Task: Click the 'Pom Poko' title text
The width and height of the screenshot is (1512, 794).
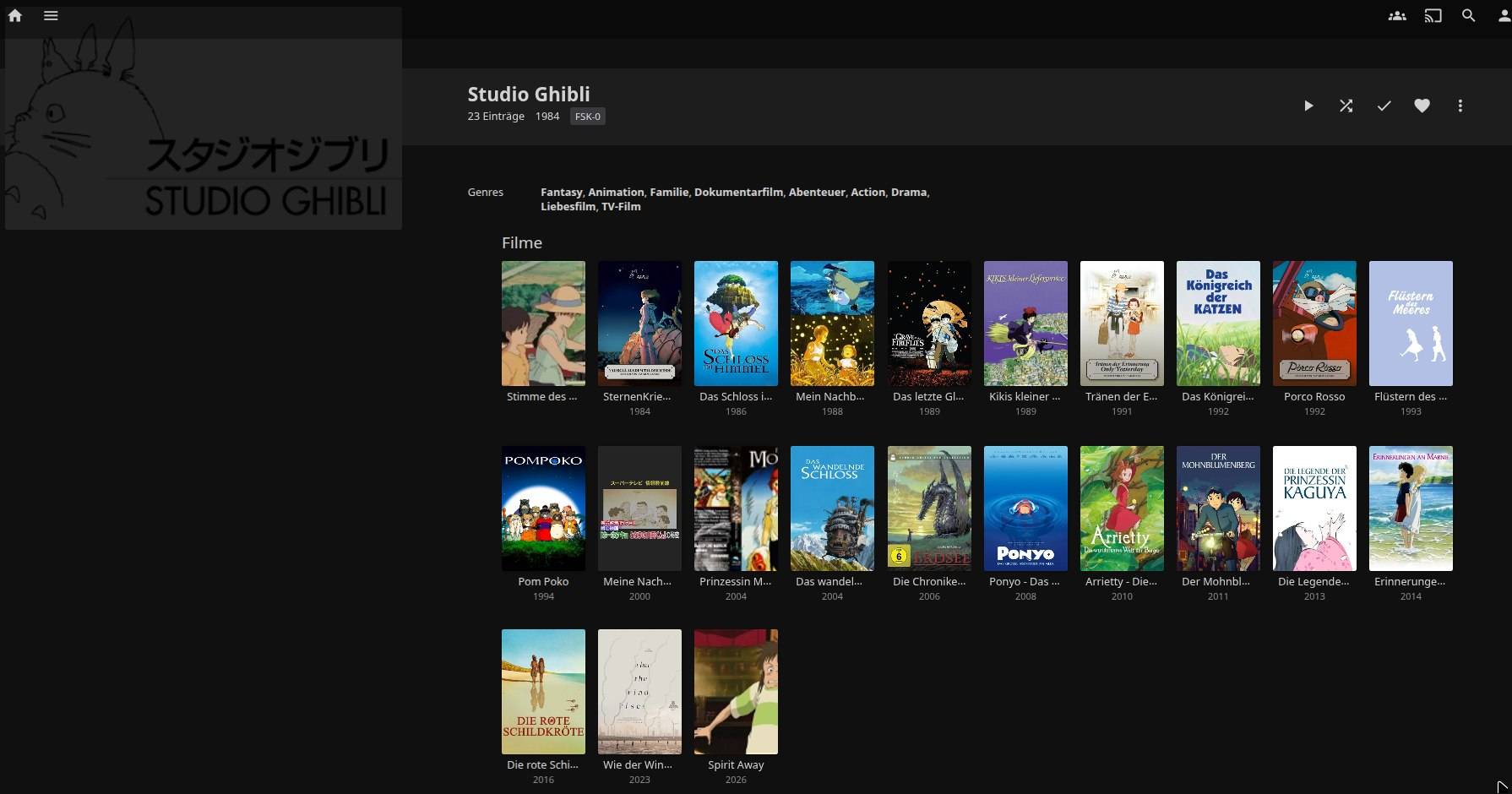Action: [x=543, y=581]
